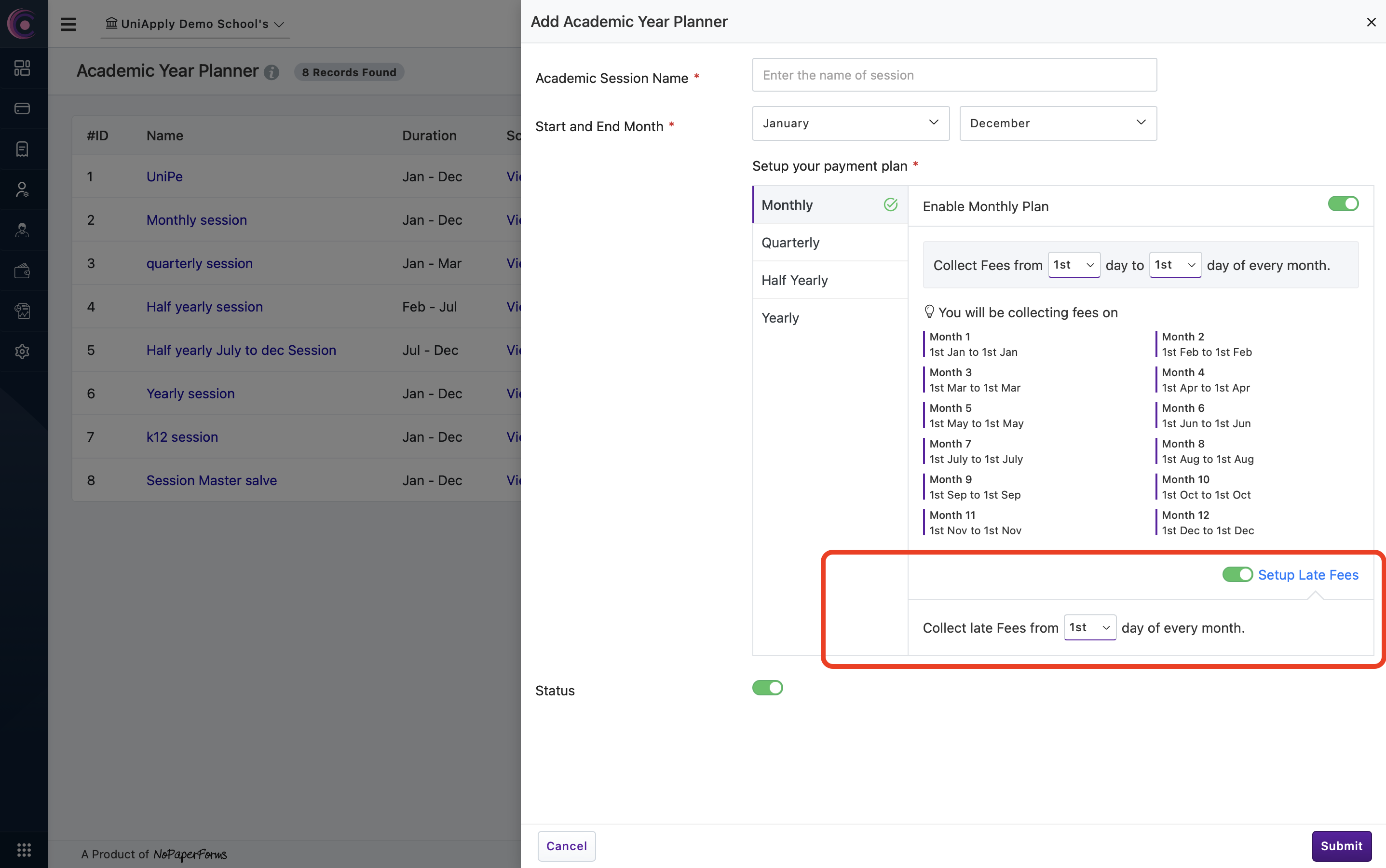Click the #ID column header
Image resolution: width=1386 pixels, height=868 pixels.
[97, 136]
